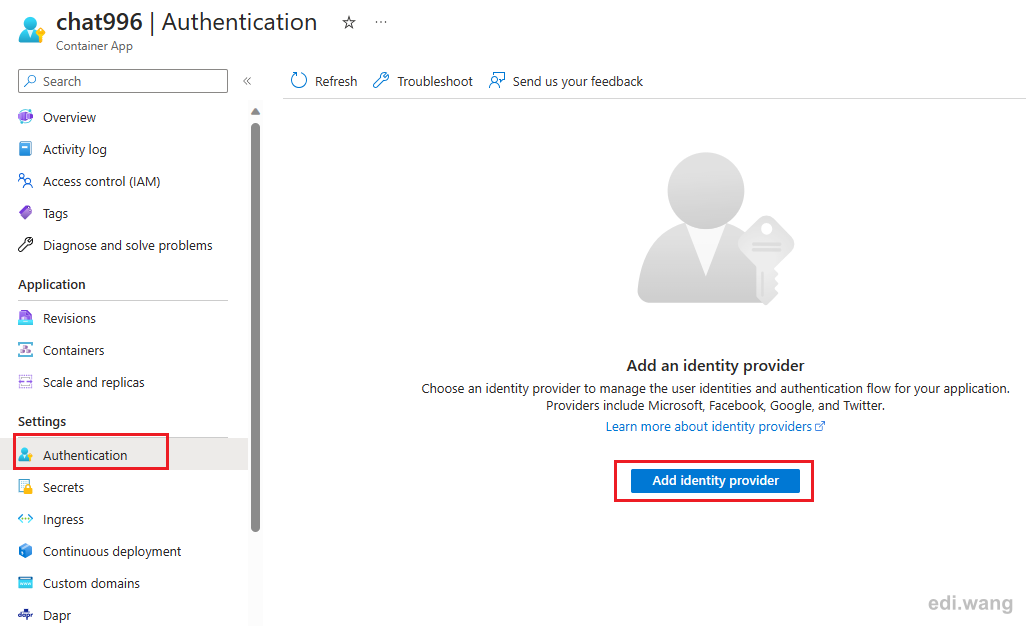Open Learn more about identity providers link
The width and height of the screenshot is (1026, 626).
[715, 426]
